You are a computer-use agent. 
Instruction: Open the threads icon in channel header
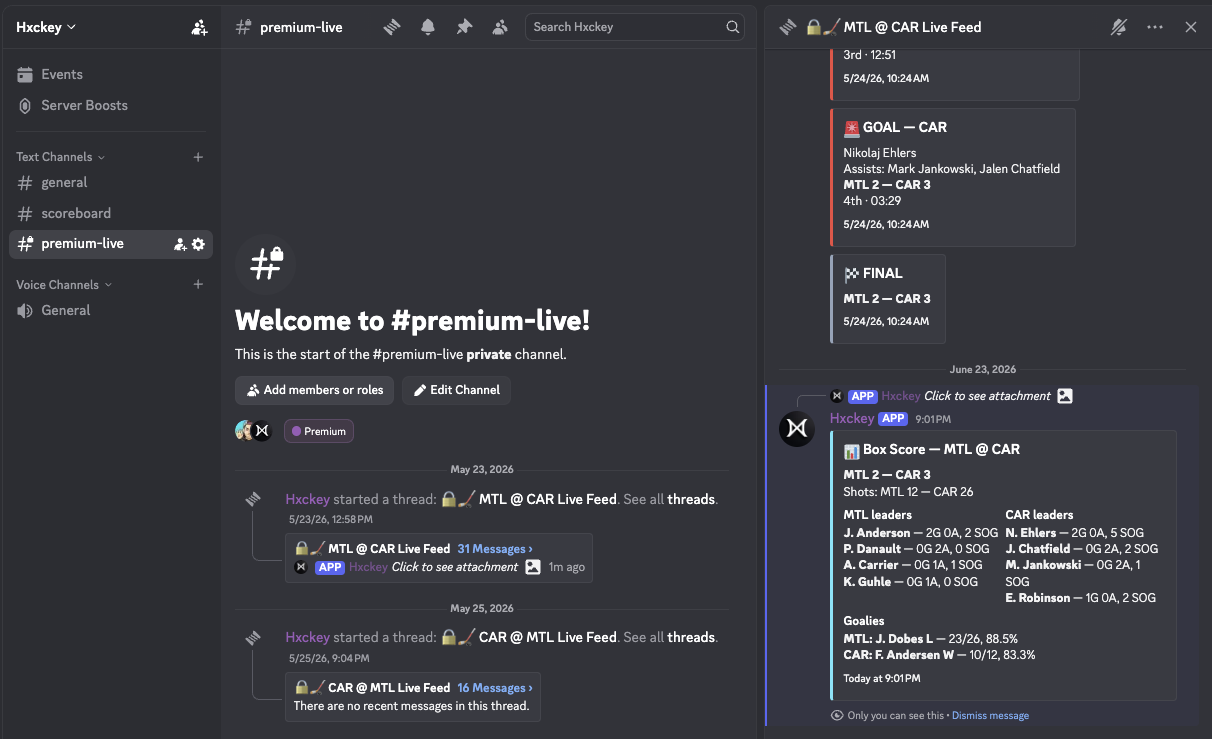point(392,27)
